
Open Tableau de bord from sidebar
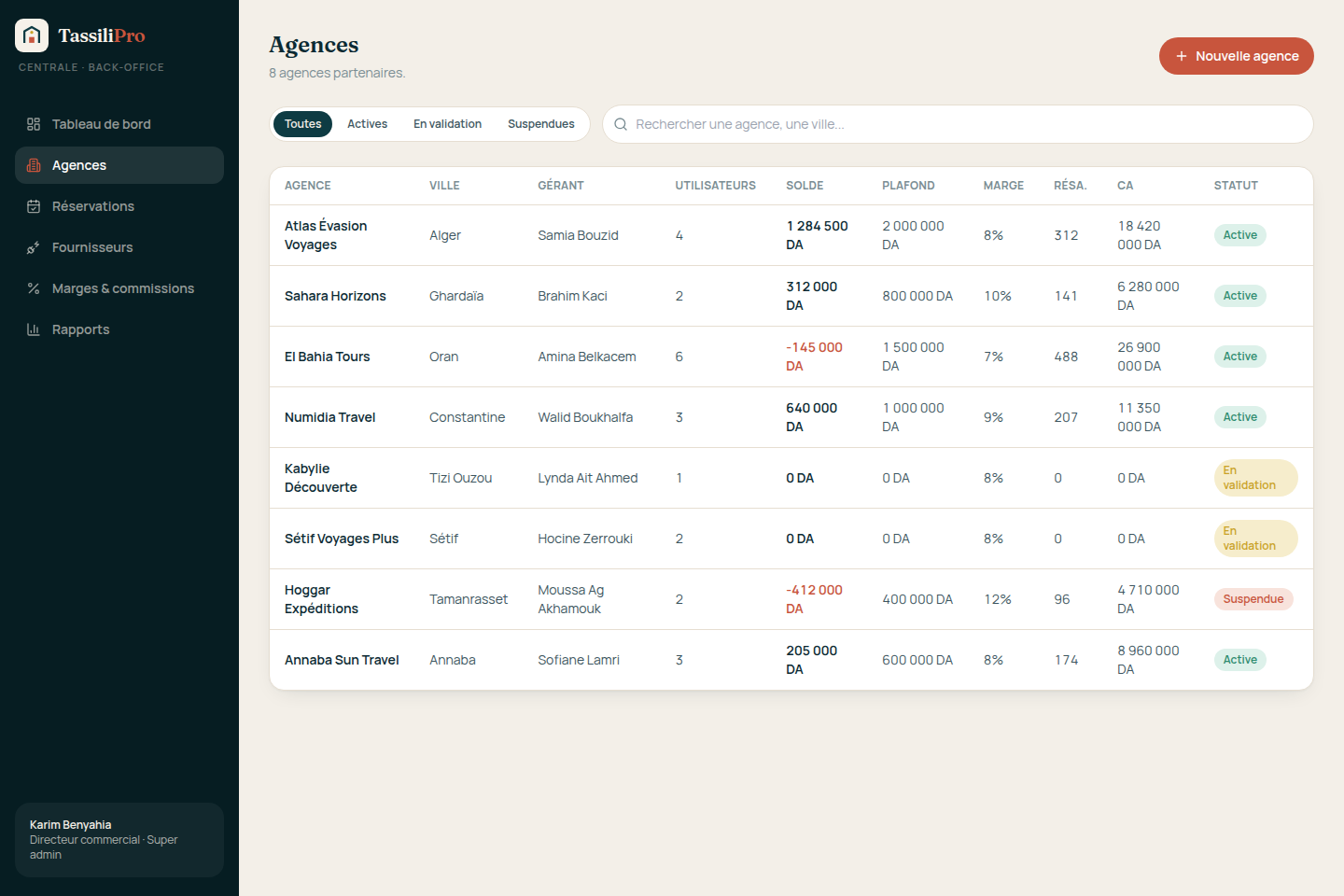click(x=119, y=124)
